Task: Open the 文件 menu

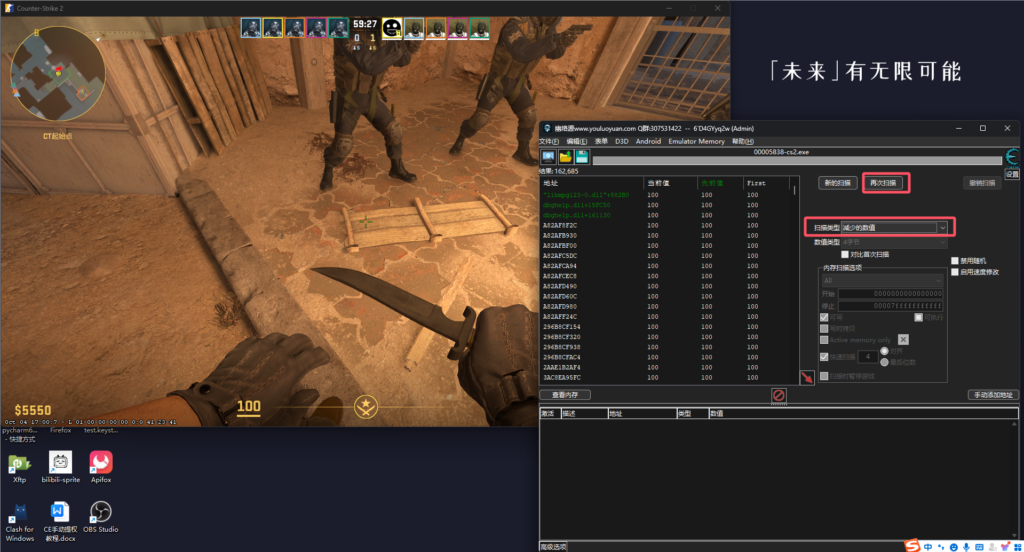Action: (x=549, y=141)
